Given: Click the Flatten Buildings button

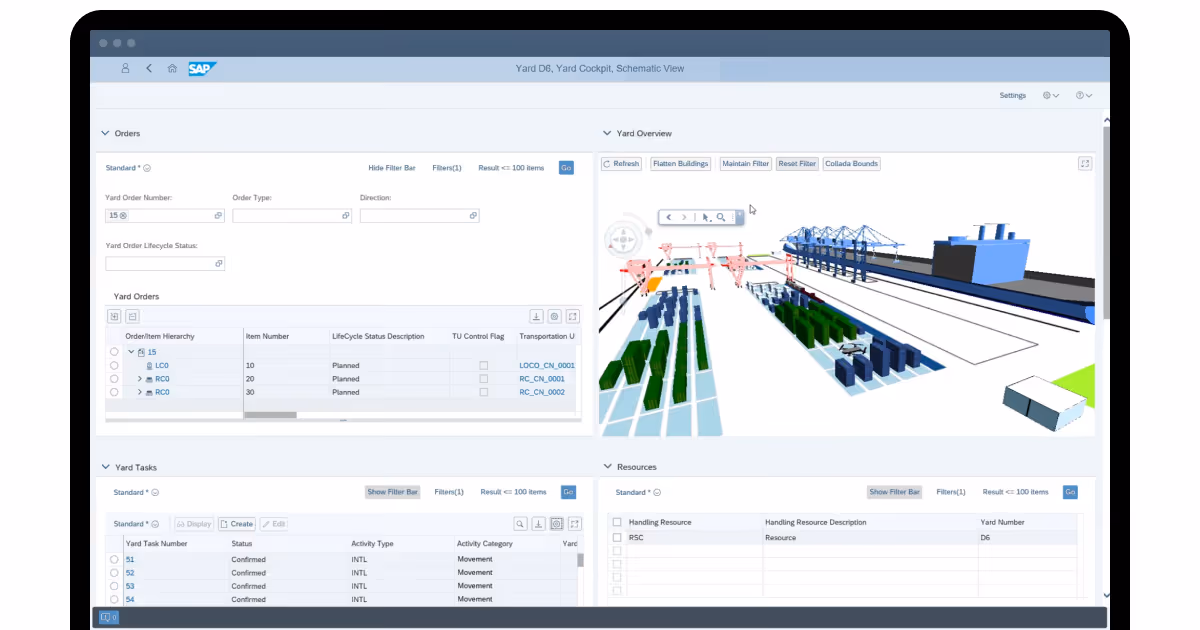Looking at the screenshot, I should pos(680,163).
